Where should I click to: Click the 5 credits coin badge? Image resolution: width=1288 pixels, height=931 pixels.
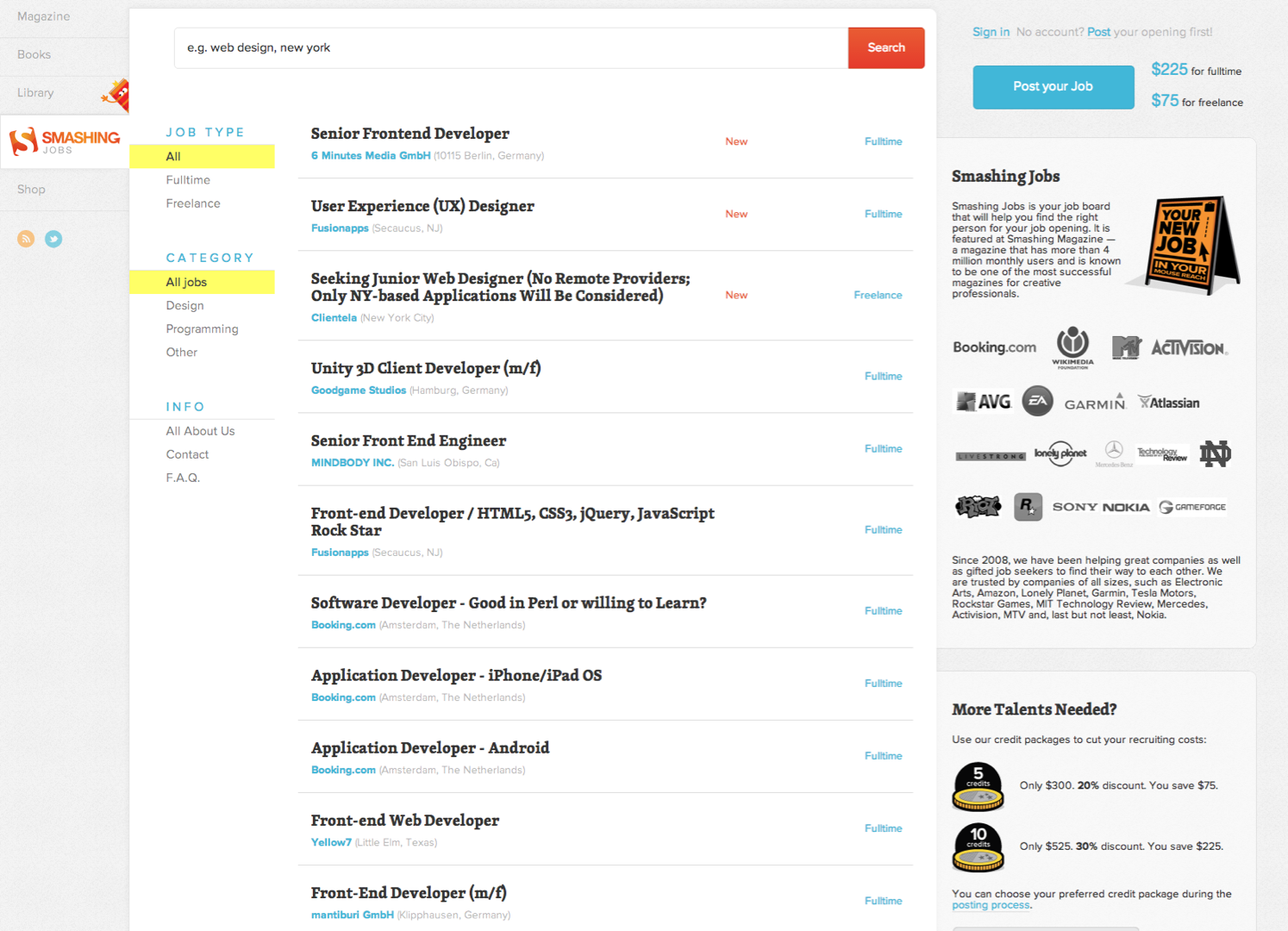pyautogui.click(x=978, y=786)
